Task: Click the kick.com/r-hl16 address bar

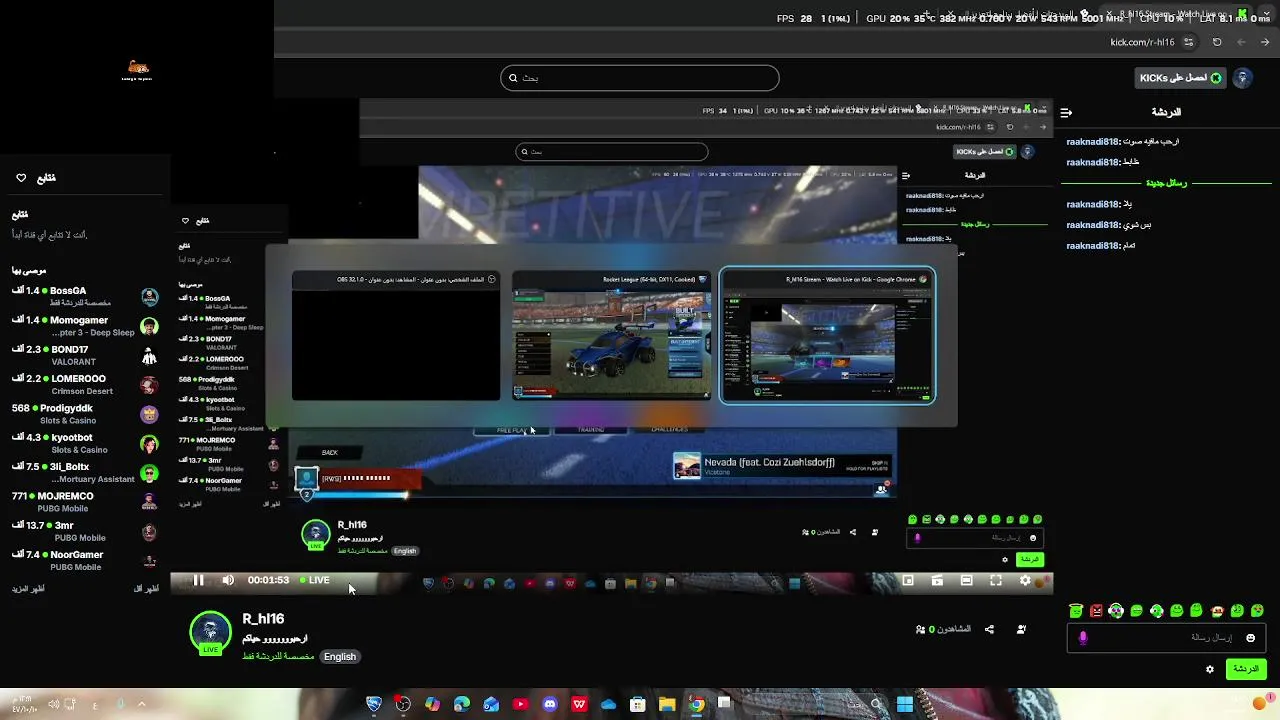Action: click(1142, 42)
